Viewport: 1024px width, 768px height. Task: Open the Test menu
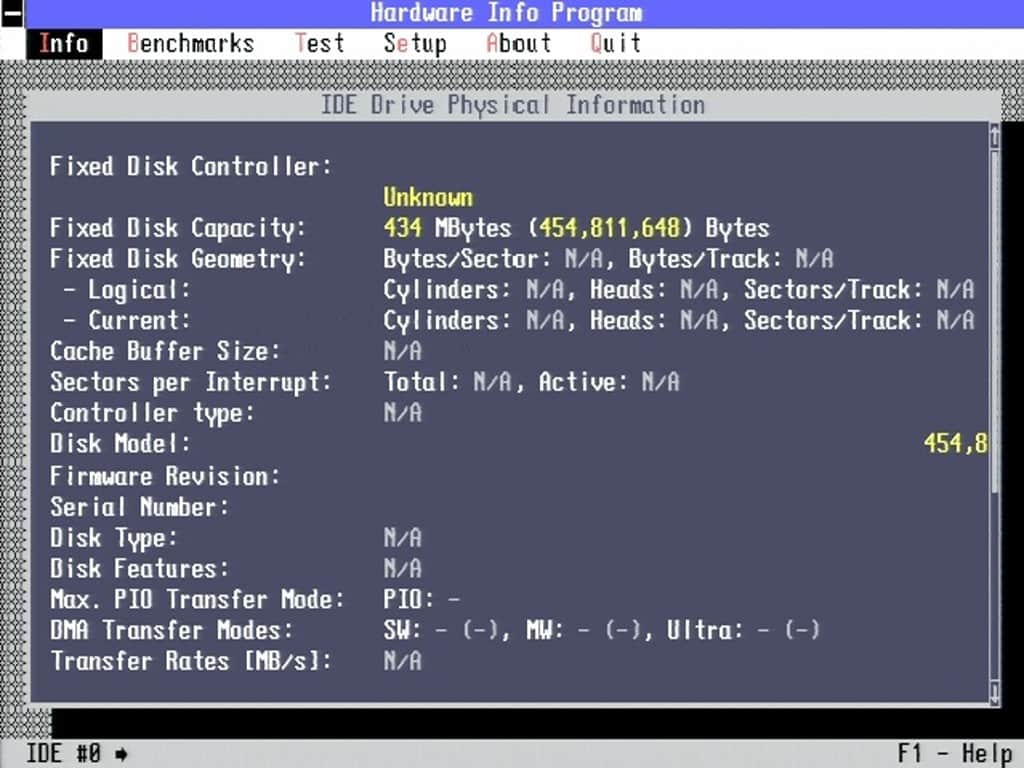[319, 44]
